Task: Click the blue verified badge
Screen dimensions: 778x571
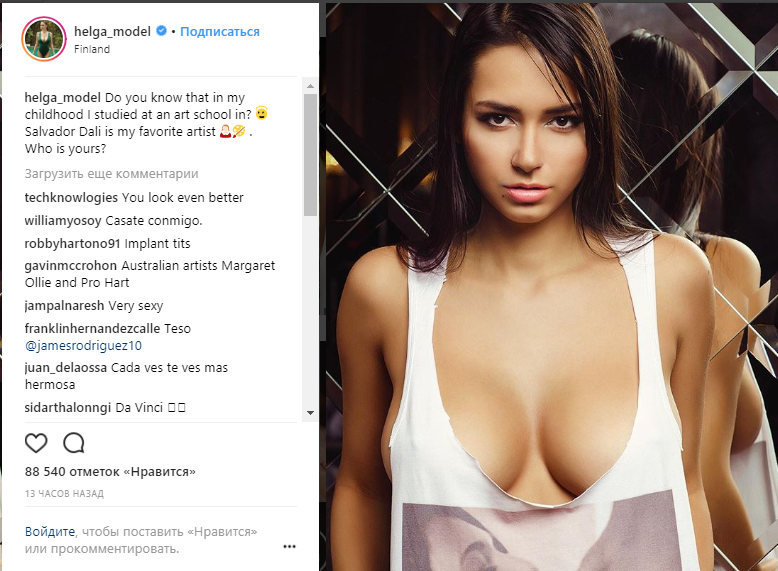Action: pos(161,31)
